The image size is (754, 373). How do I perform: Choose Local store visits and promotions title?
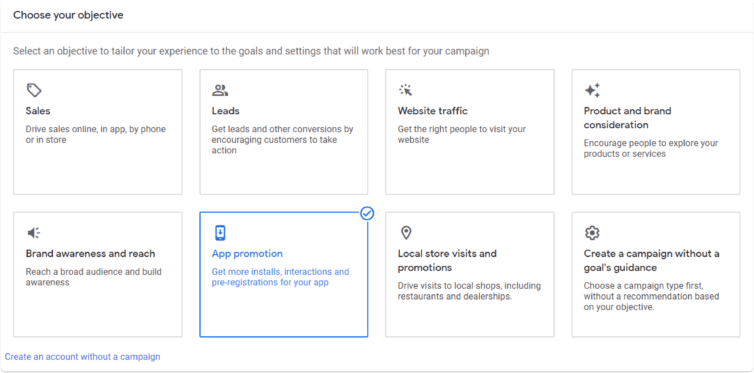click(447, 261)
